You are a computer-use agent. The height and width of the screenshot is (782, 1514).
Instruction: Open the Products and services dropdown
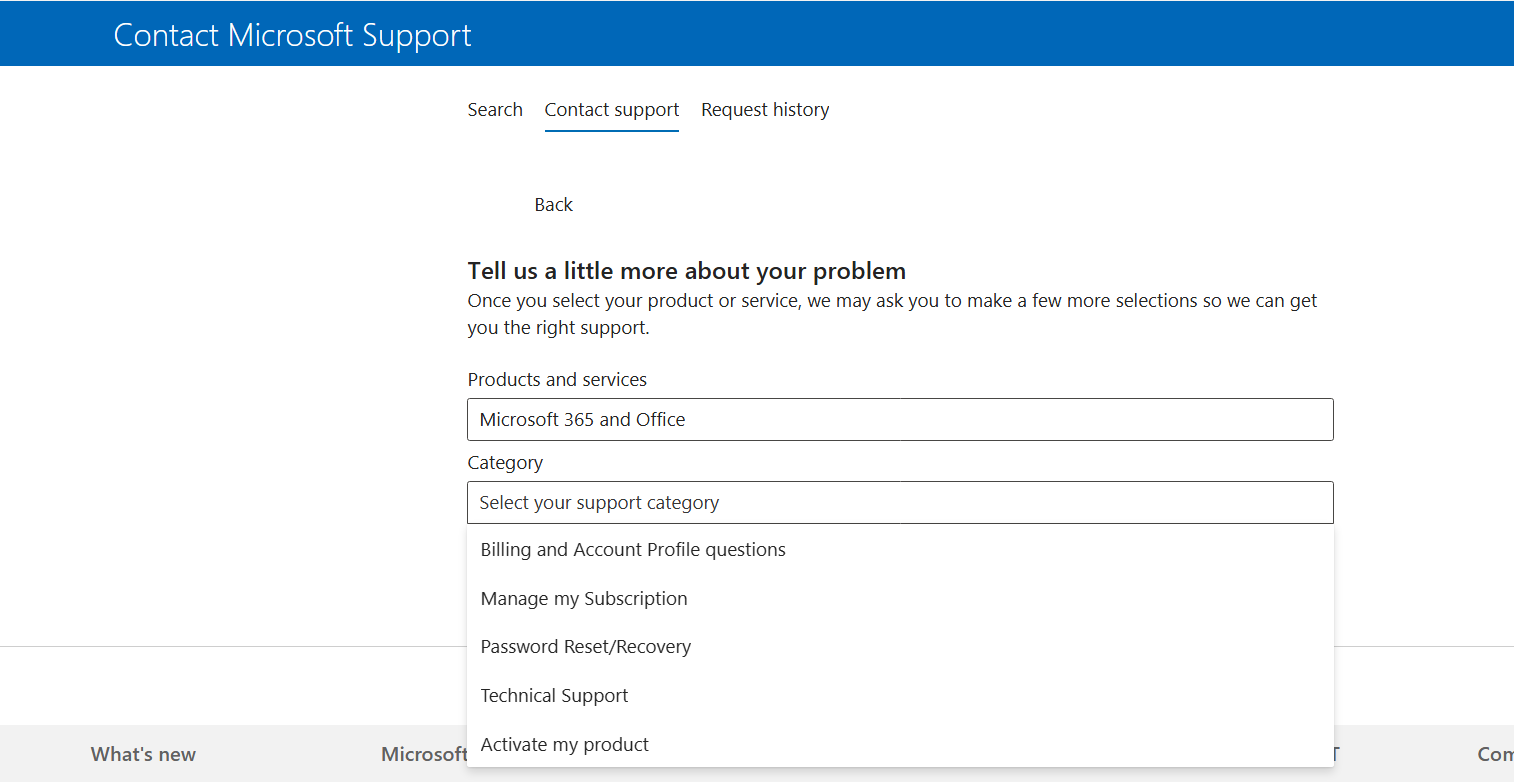pyautogui.click(x=900, y=420)
